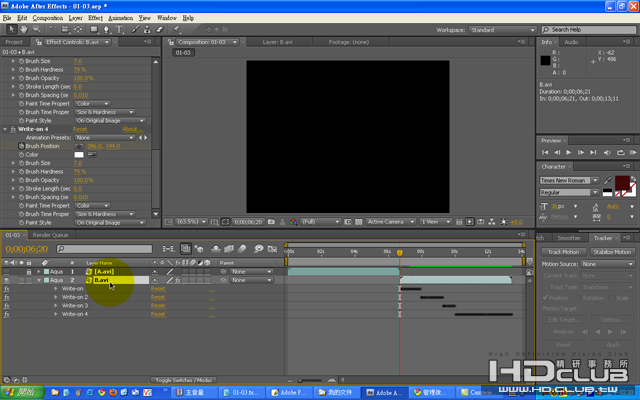Toggle the Position checkbox in Tracker

tap(545, 298)
